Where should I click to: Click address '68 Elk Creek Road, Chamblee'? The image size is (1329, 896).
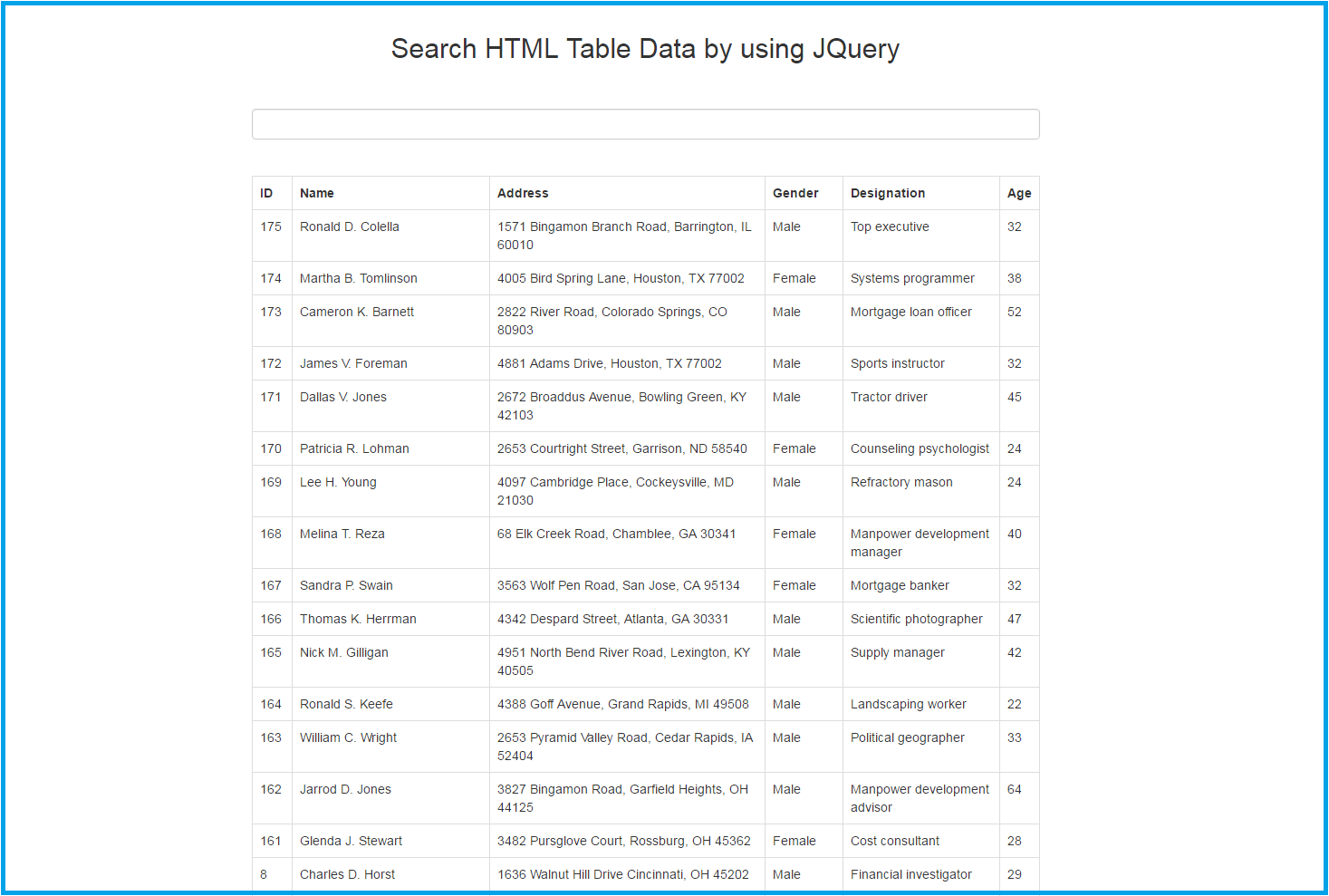point(616,534)
